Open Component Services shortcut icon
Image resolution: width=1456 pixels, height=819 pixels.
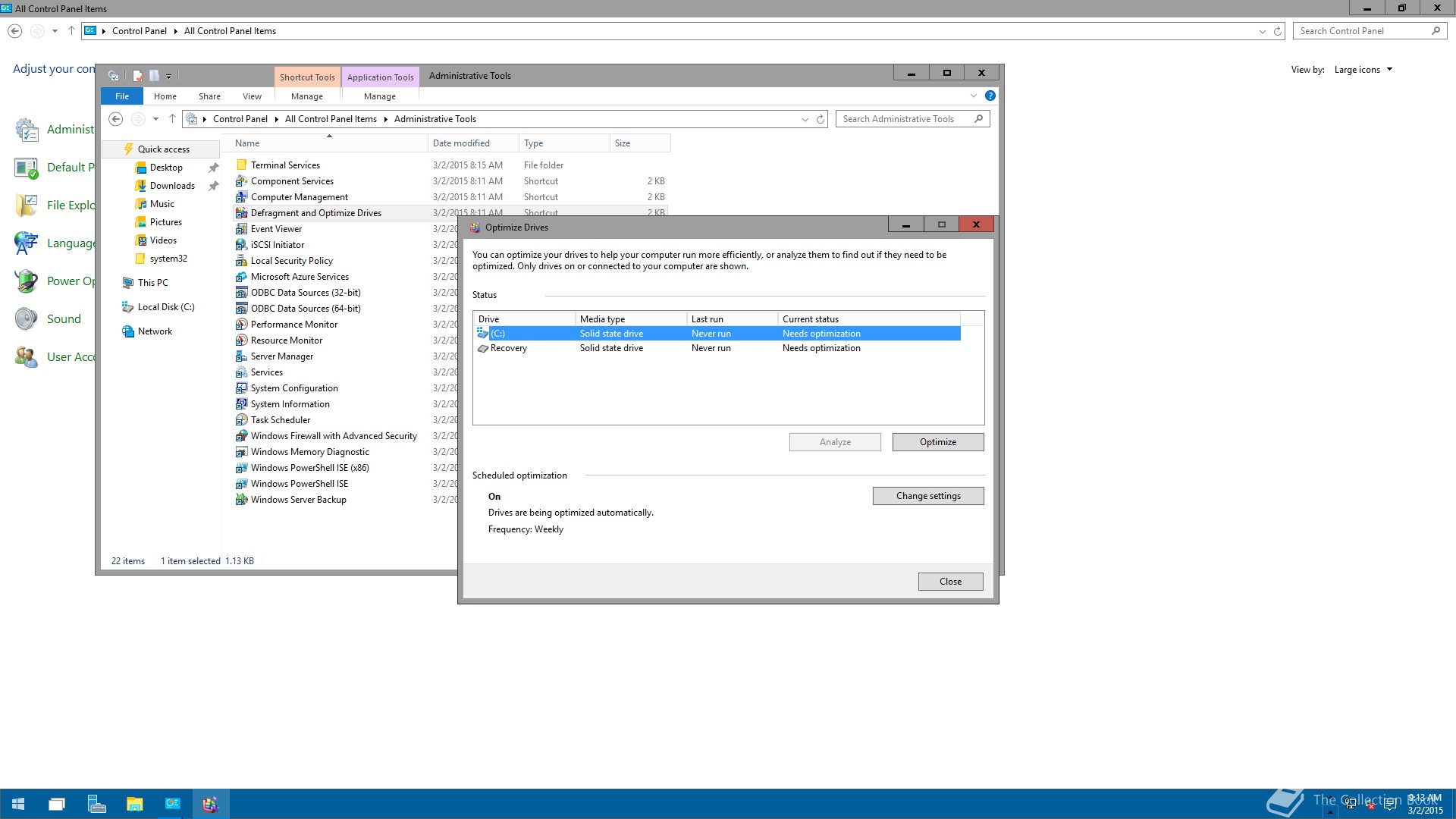(241, 180)
